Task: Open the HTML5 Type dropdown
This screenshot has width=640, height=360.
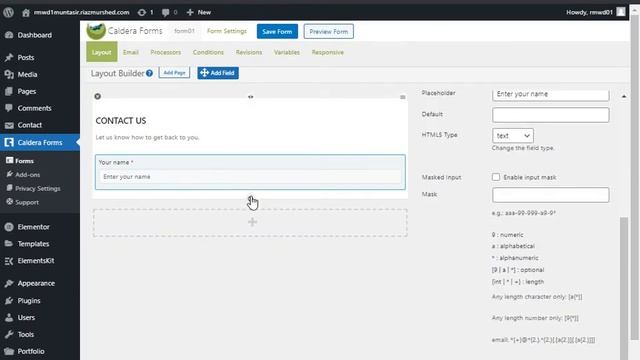Action: click(513, 136)
